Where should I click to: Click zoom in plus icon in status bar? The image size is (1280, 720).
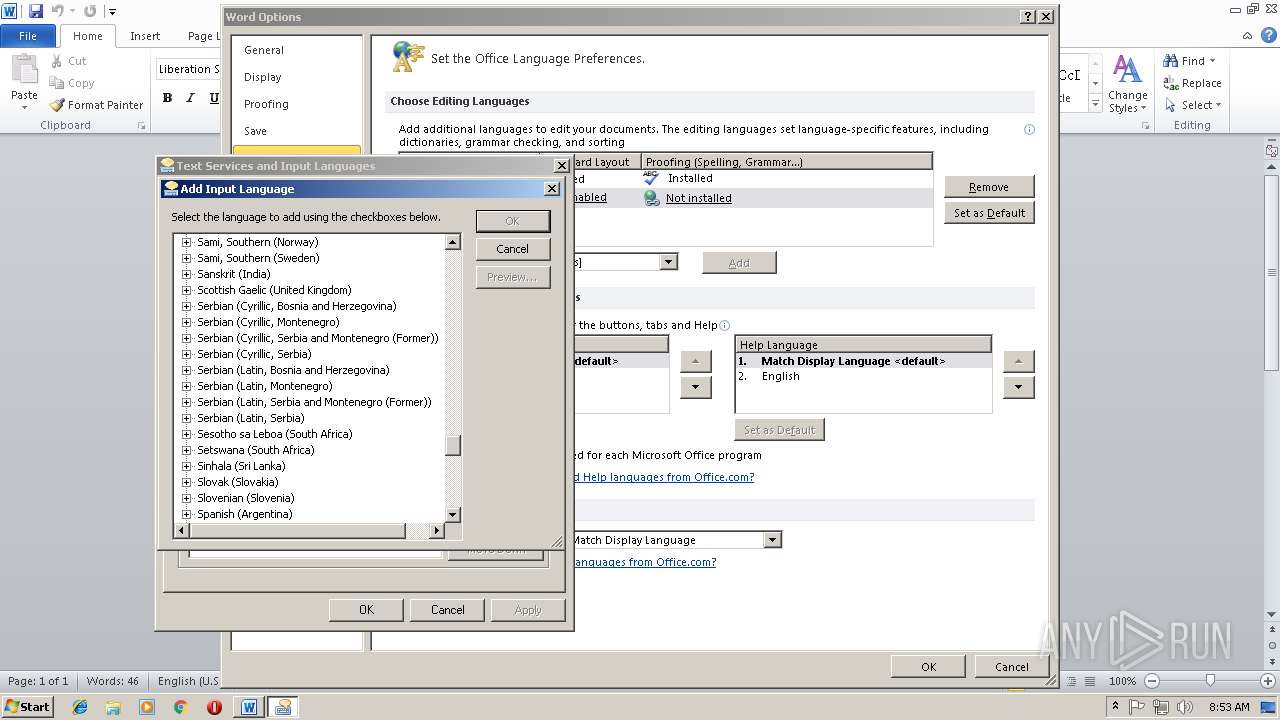(x=1270, y=681)
